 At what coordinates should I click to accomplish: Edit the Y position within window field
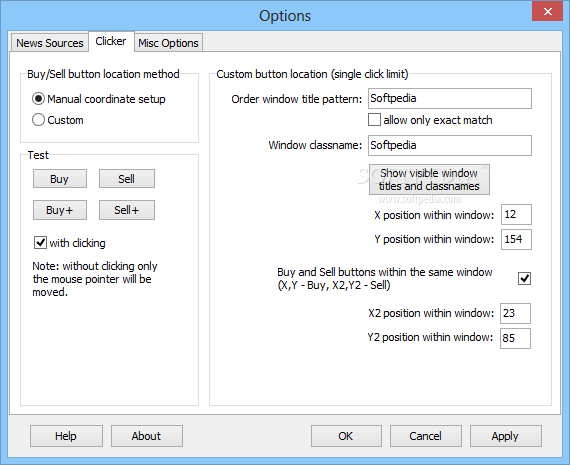pyautogui.click(x=516, y=239)
